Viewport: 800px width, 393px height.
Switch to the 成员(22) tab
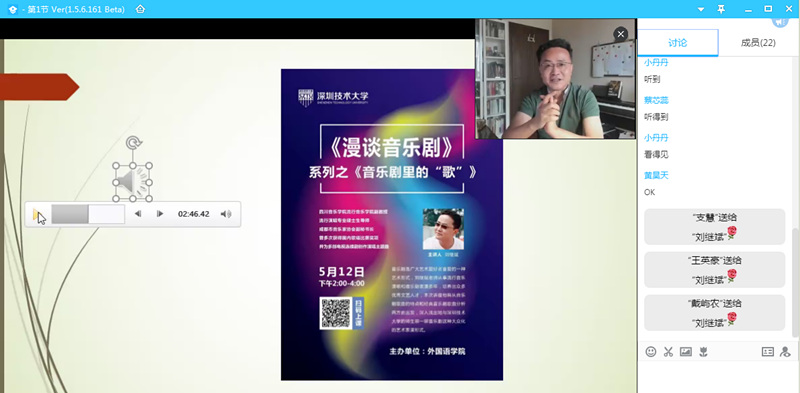coord(758,43)
